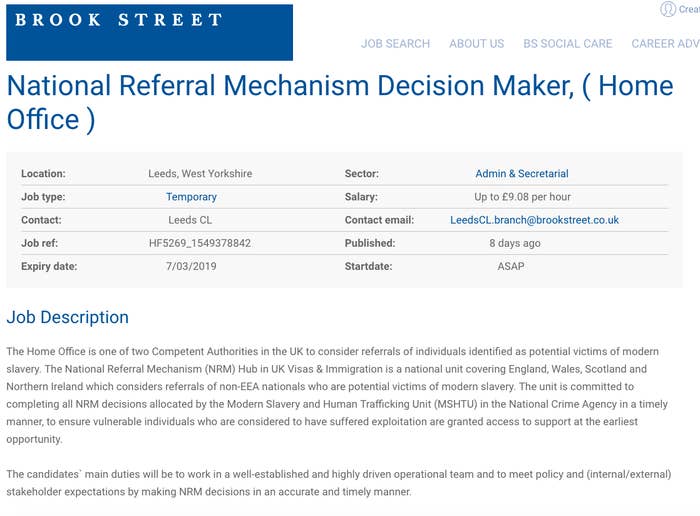The height and width of the screenshot is (516, 700).
Task: Click the salary Up to £9.08 per hour
Action: pos(522,197)
